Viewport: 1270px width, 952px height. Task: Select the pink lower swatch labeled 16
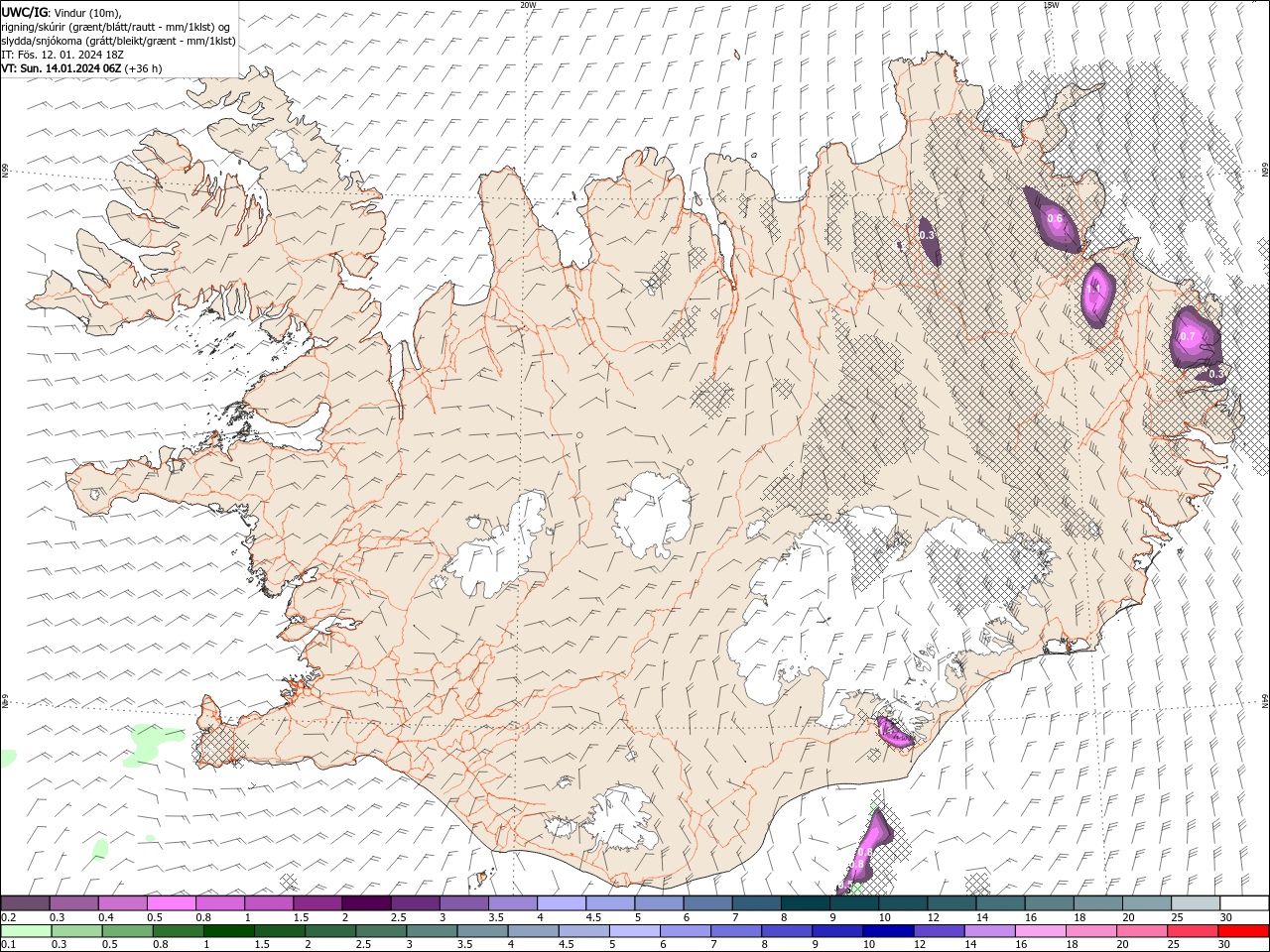pyautogui.click(x=1039, y=931)
